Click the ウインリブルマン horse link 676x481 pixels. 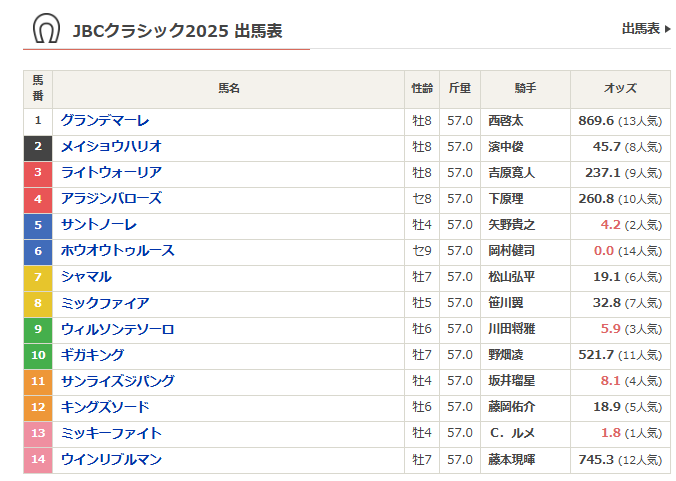pos(111,459)
